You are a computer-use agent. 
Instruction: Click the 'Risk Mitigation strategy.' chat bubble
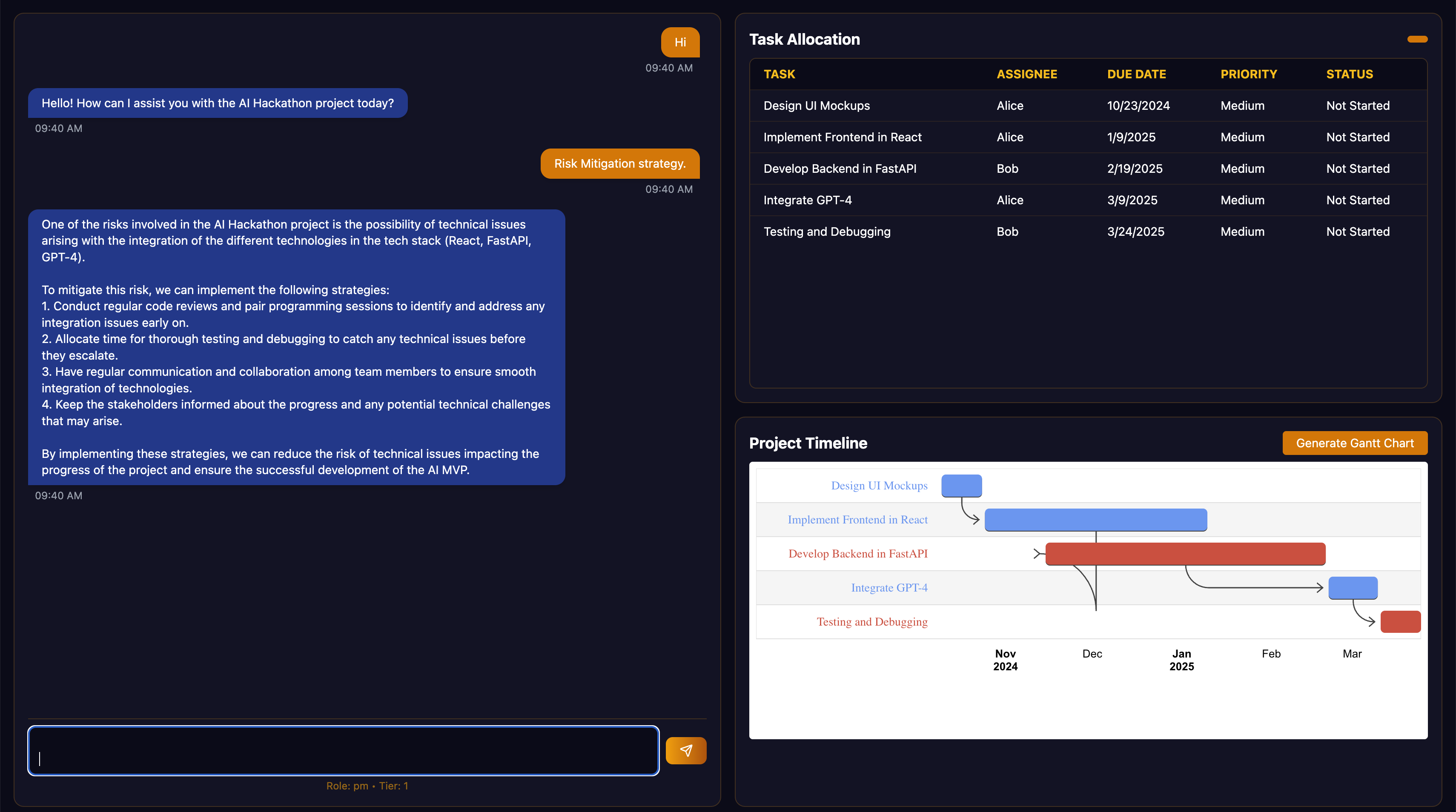619,163
